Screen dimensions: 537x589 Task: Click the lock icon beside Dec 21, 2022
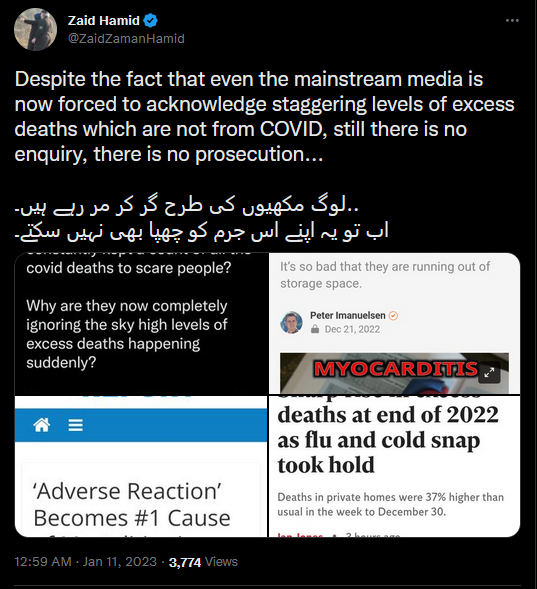(315, 329)
